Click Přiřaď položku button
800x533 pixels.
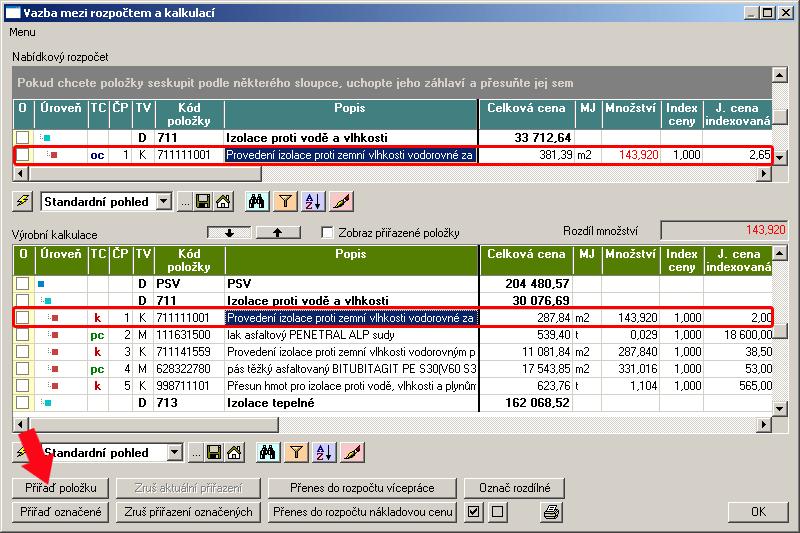[x=61, y=488]
